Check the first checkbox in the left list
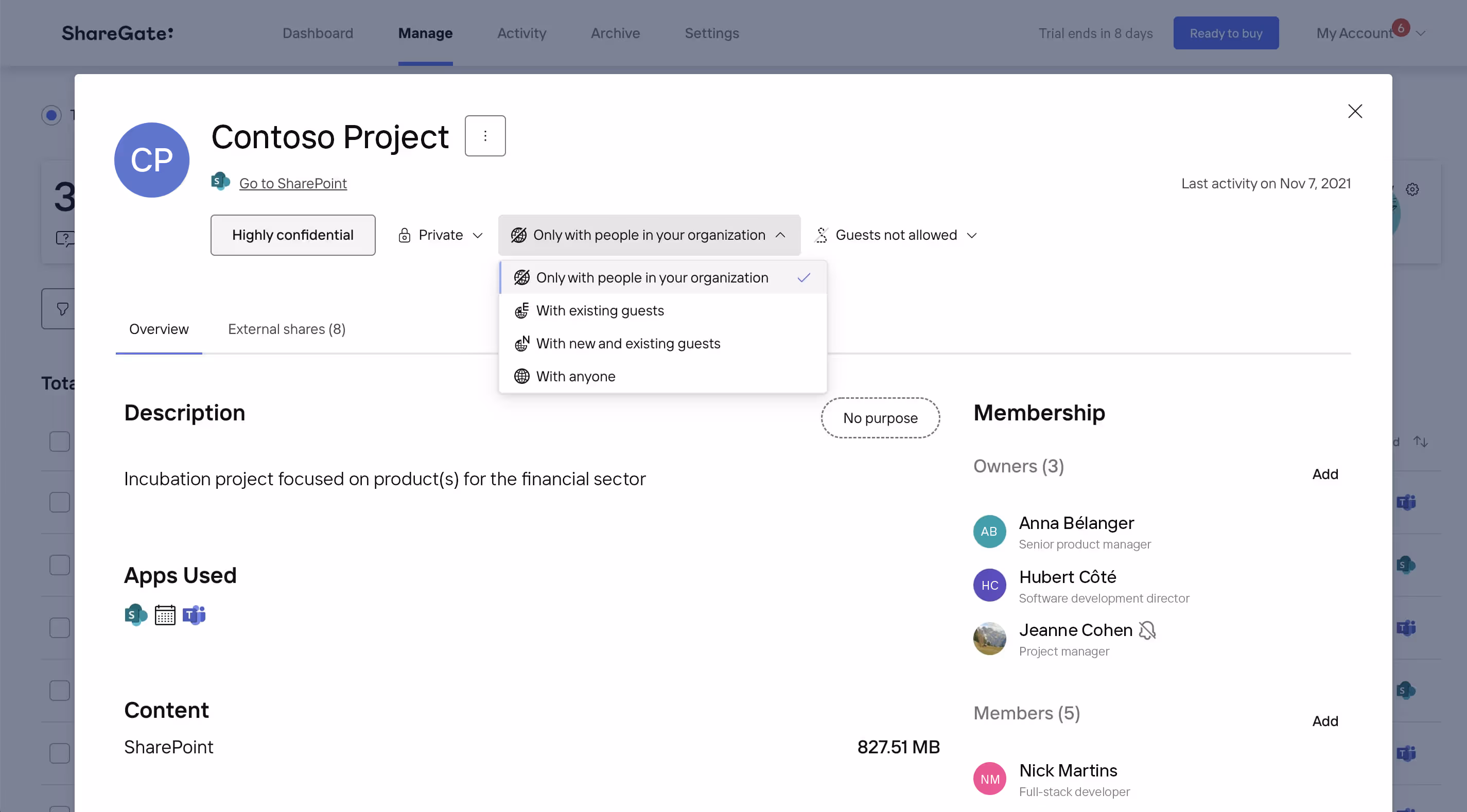Viewport: 1467px width, 812px height. click(59, 442)
